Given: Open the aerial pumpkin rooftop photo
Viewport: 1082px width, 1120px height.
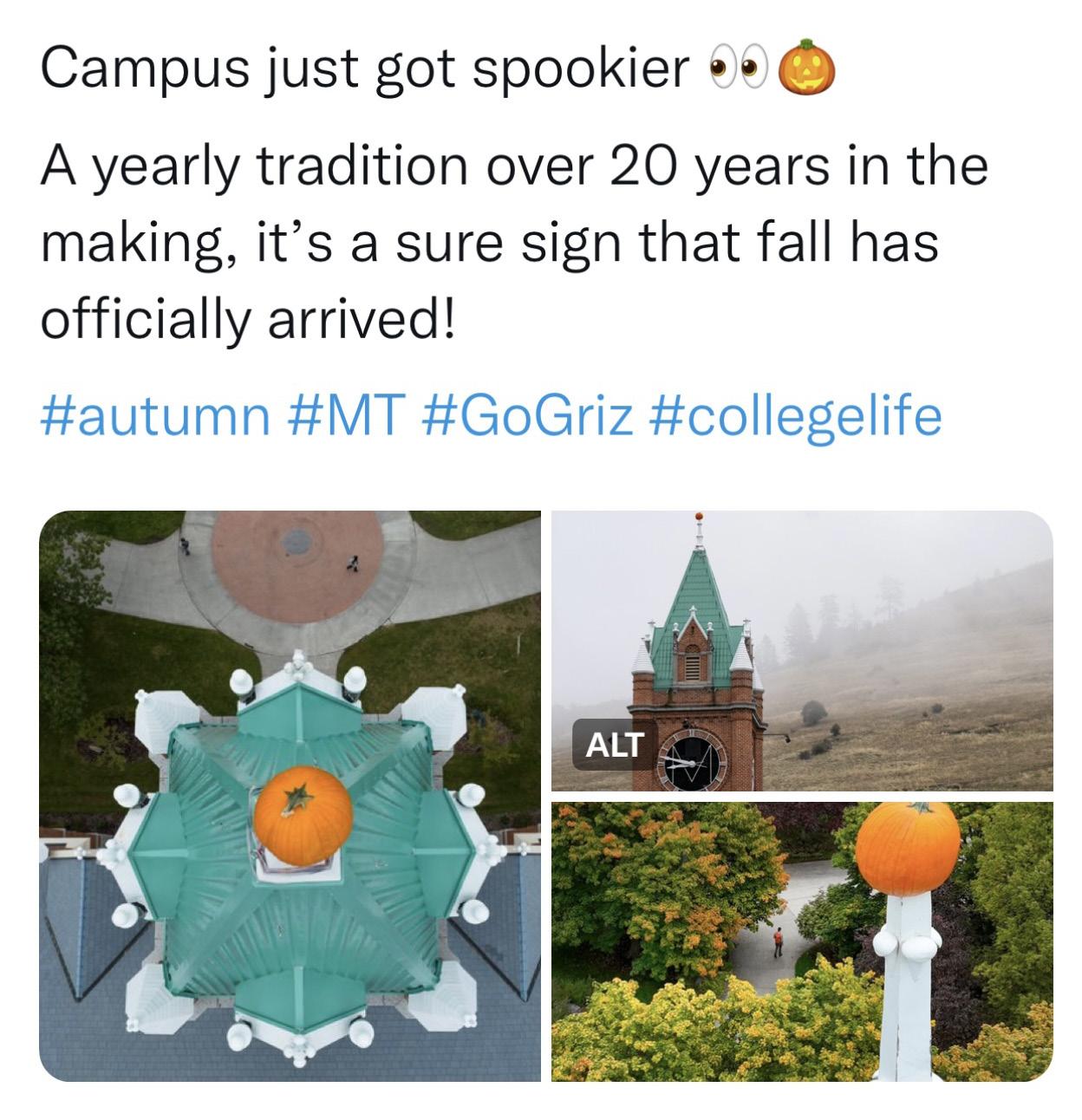Looking at the screenshot, I should coord(290,796).
